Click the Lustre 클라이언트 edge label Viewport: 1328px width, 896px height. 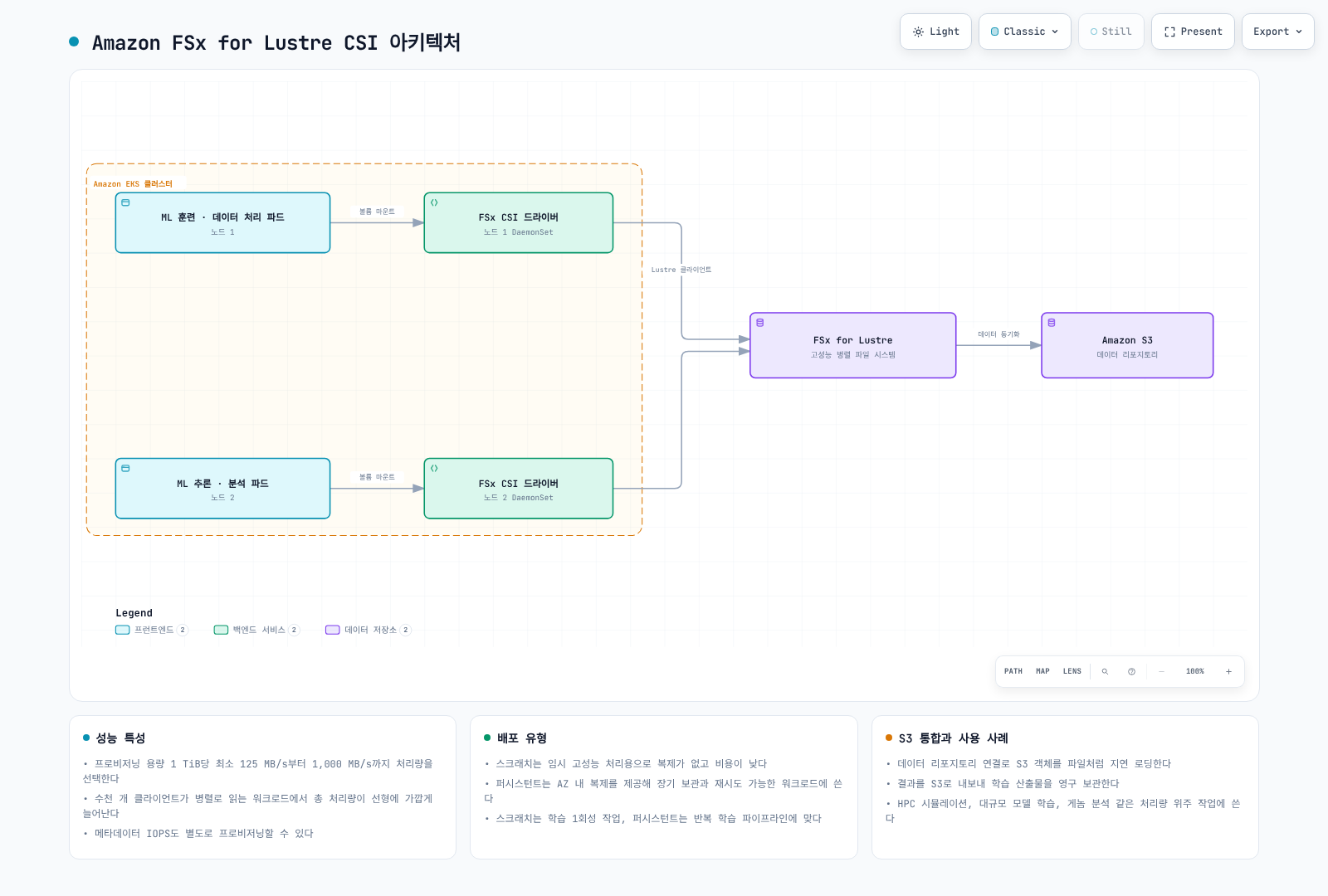[x=681, y=270]
